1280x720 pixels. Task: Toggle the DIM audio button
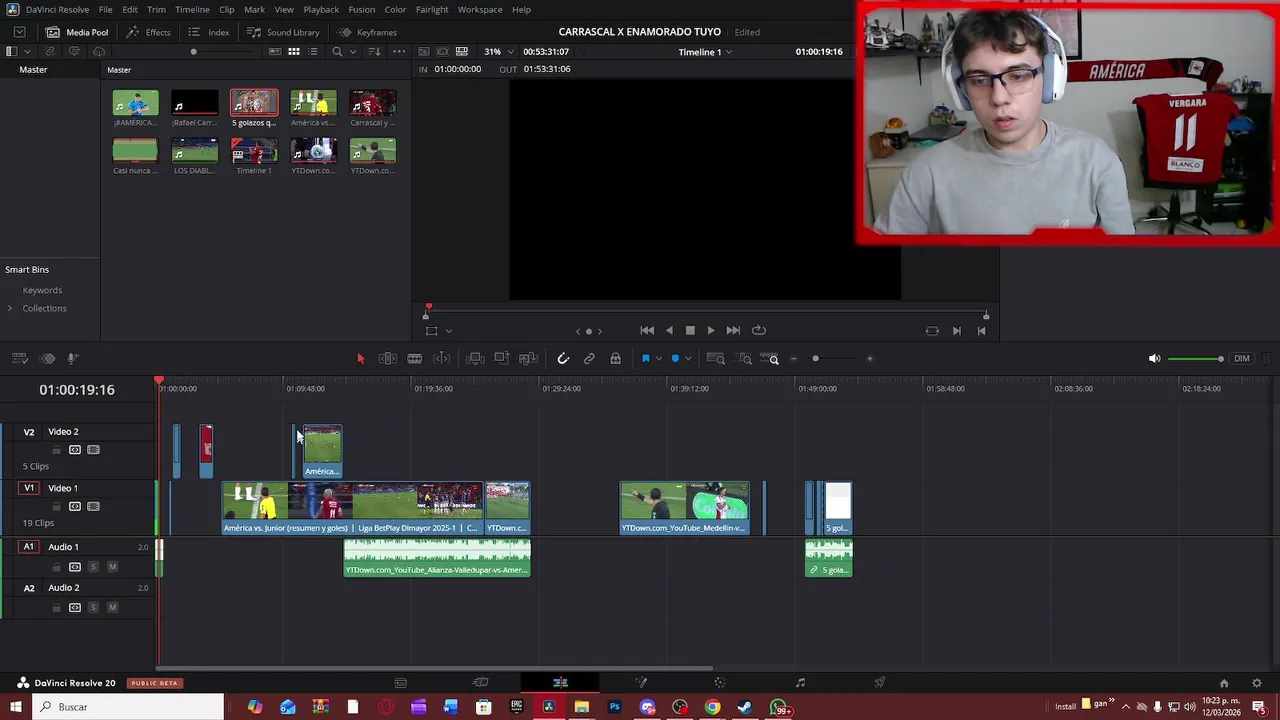pos(1242,358)
